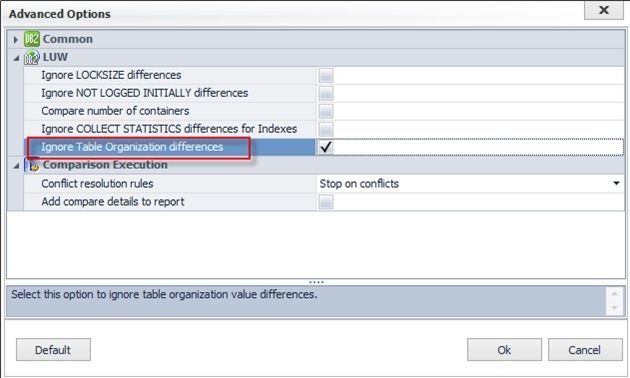This screenshot has height=378, width=630.
Task: Click the Comparison Execution group icon
Action: click(x=34, y=166)
